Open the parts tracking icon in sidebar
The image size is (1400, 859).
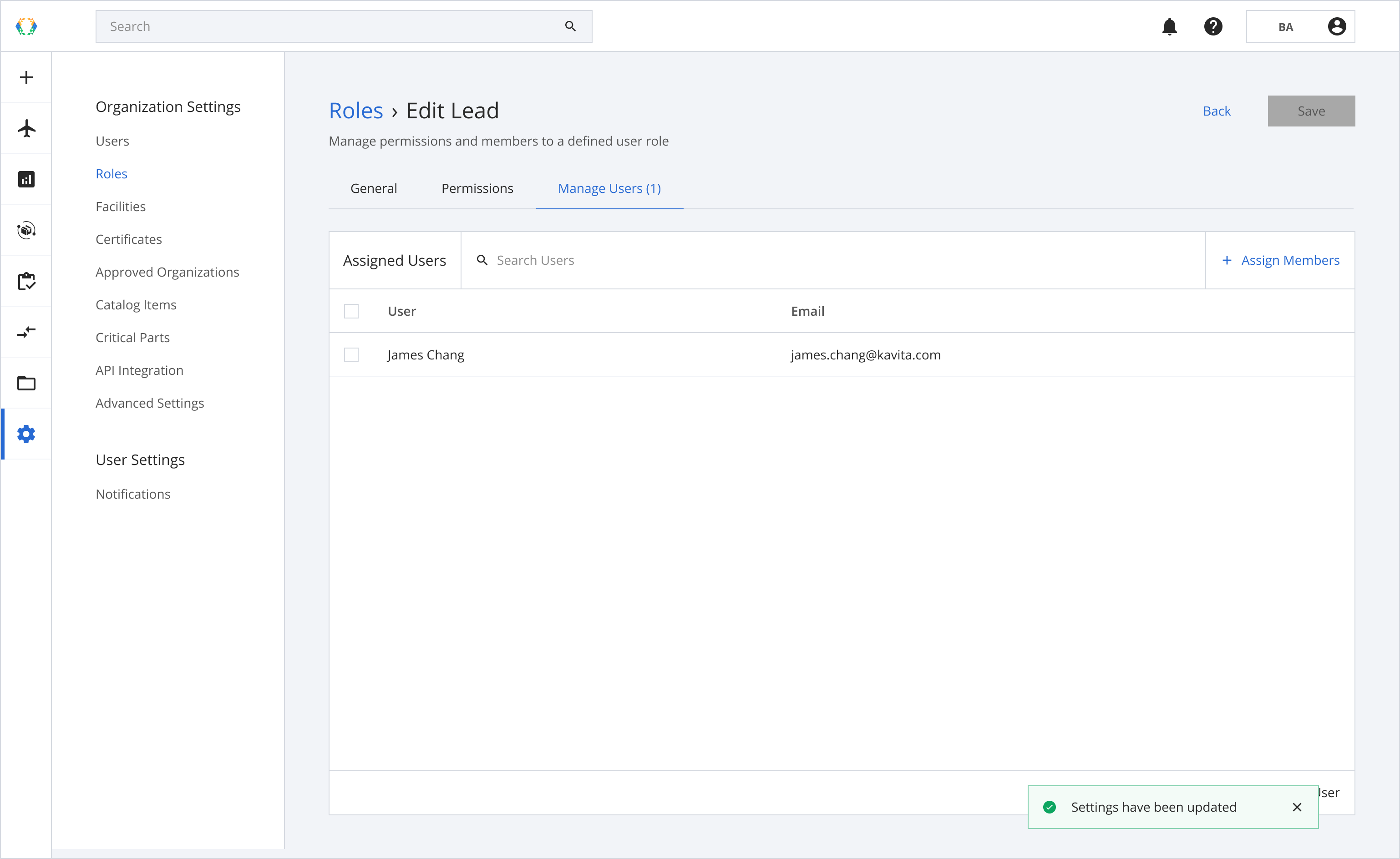[26, 230]
